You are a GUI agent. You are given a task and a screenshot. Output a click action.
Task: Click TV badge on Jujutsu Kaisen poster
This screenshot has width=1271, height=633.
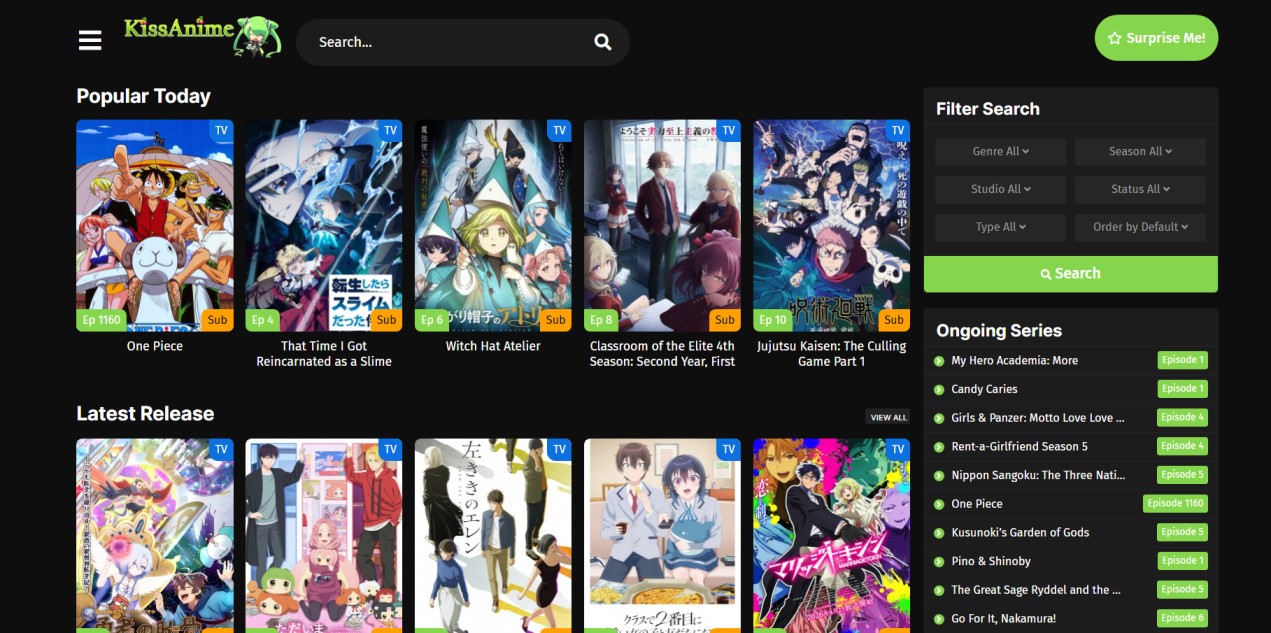pos(897,130)
